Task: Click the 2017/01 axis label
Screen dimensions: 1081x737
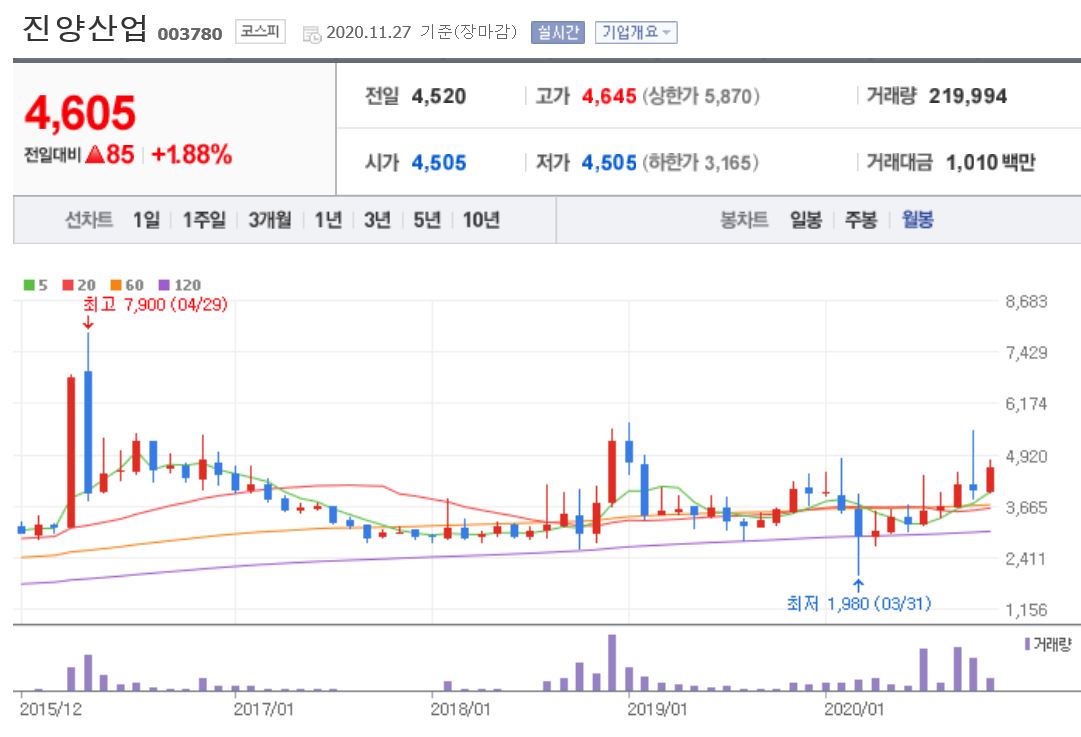Action: tap(263, 709)
